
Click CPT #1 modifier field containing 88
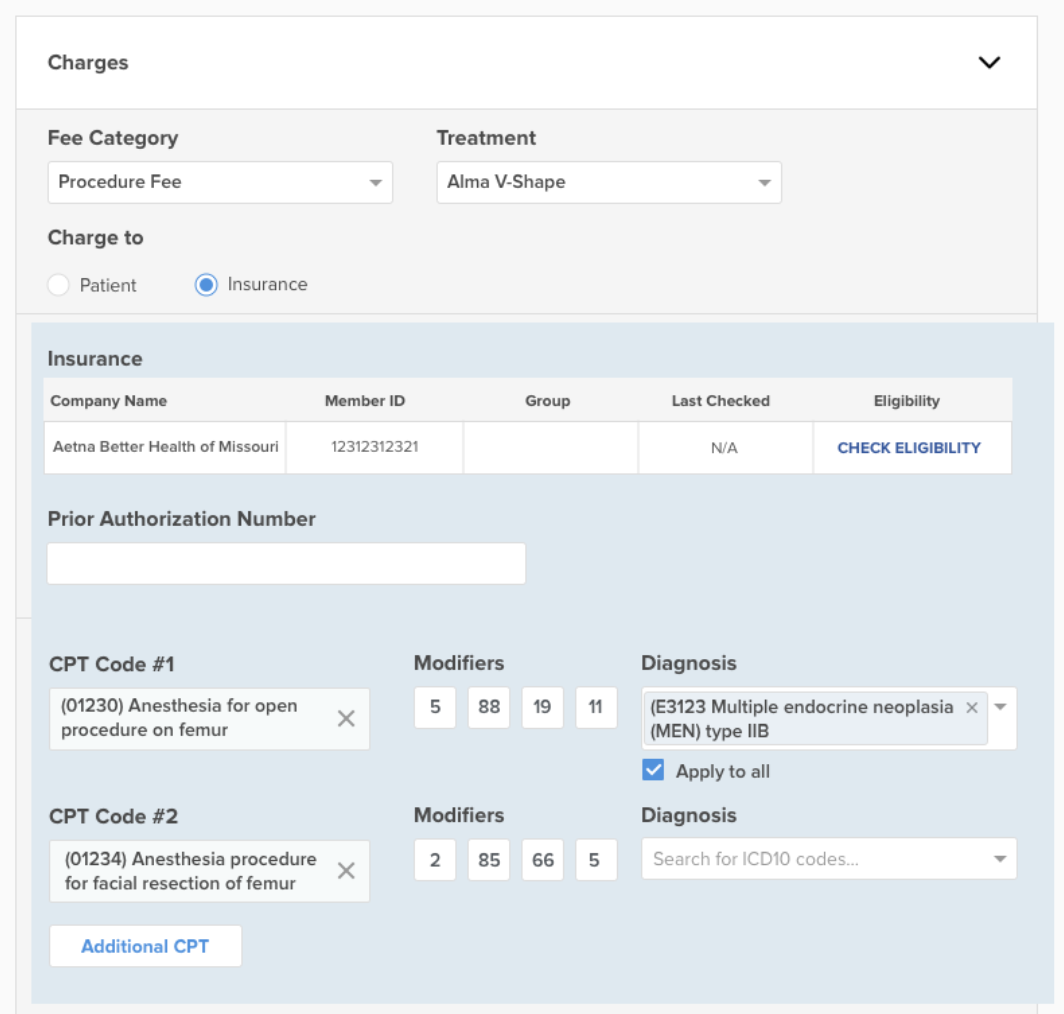489,707
